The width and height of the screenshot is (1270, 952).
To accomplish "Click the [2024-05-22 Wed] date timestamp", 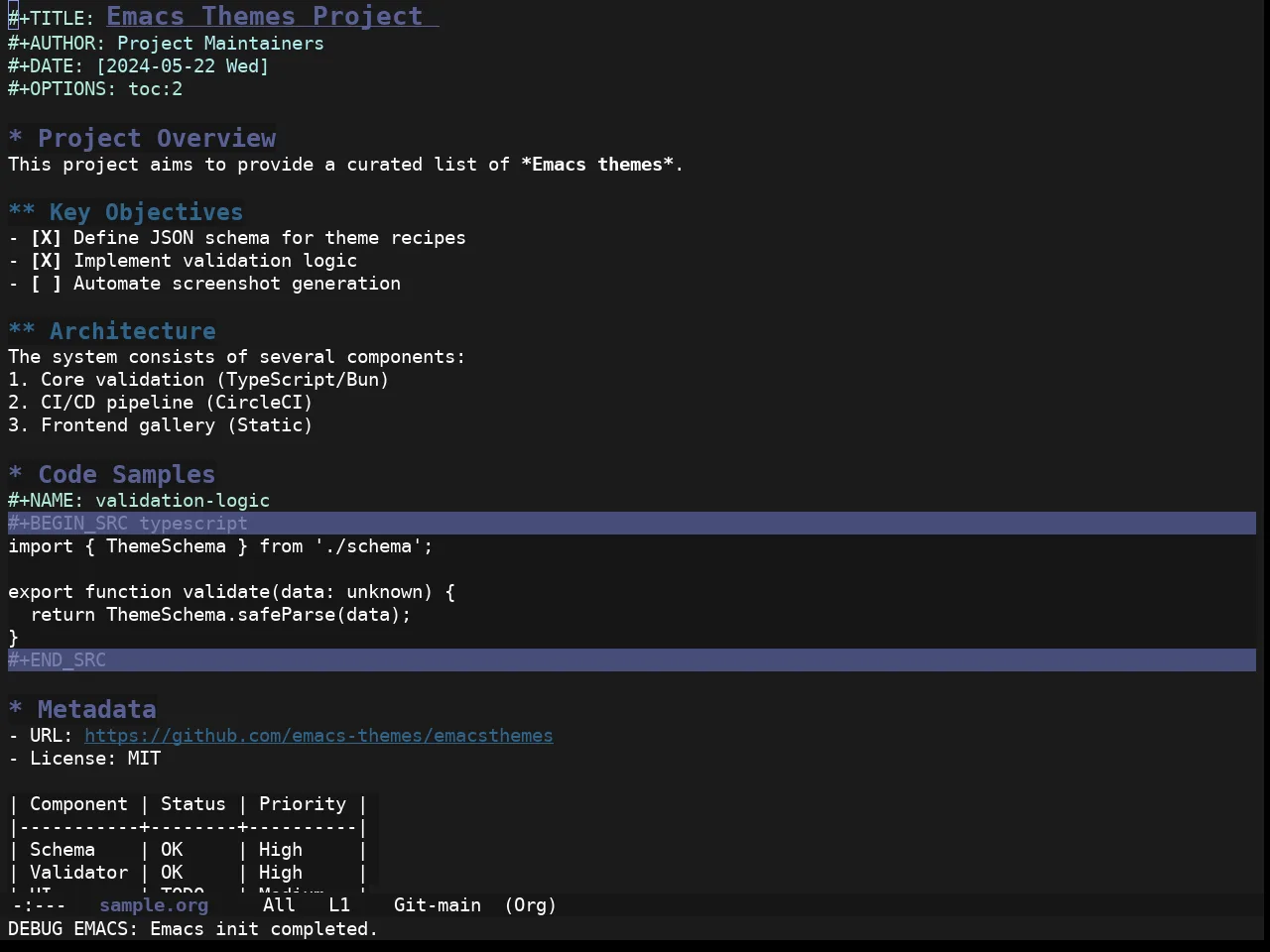I will coord(183,66).
